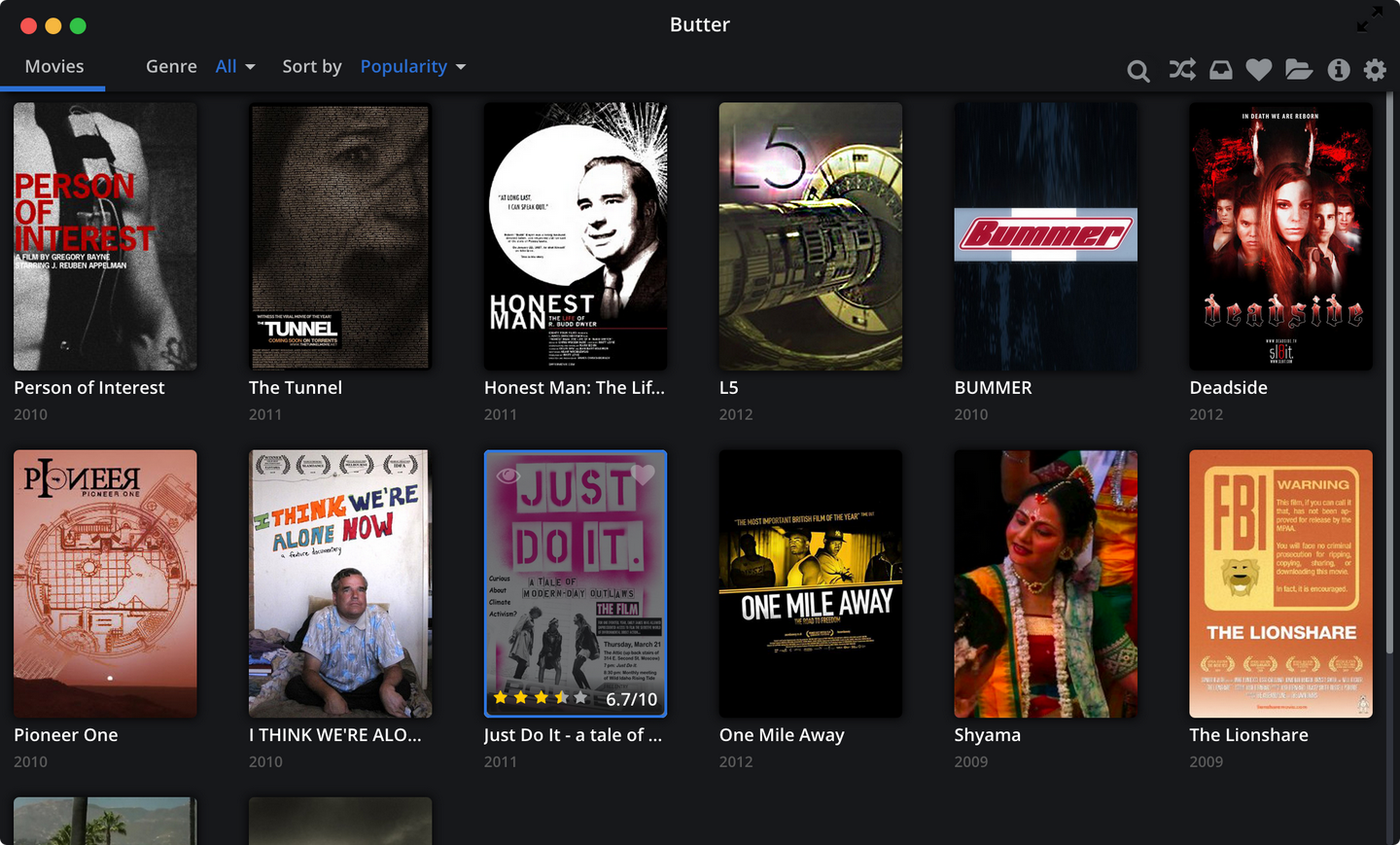Pick a random movie using the shuffle icon
This screenshot has width=1400, height=845.
[1181, 70]
